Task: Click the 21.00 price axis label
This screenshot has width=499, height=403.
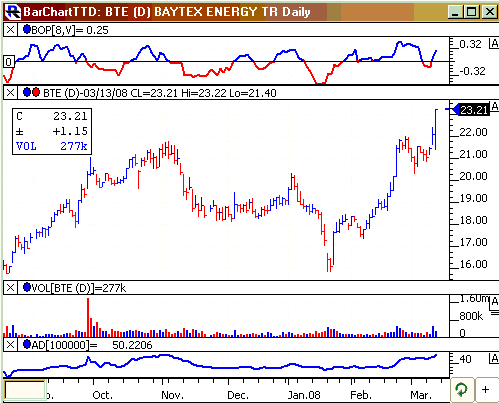Action: pos(473,154)
